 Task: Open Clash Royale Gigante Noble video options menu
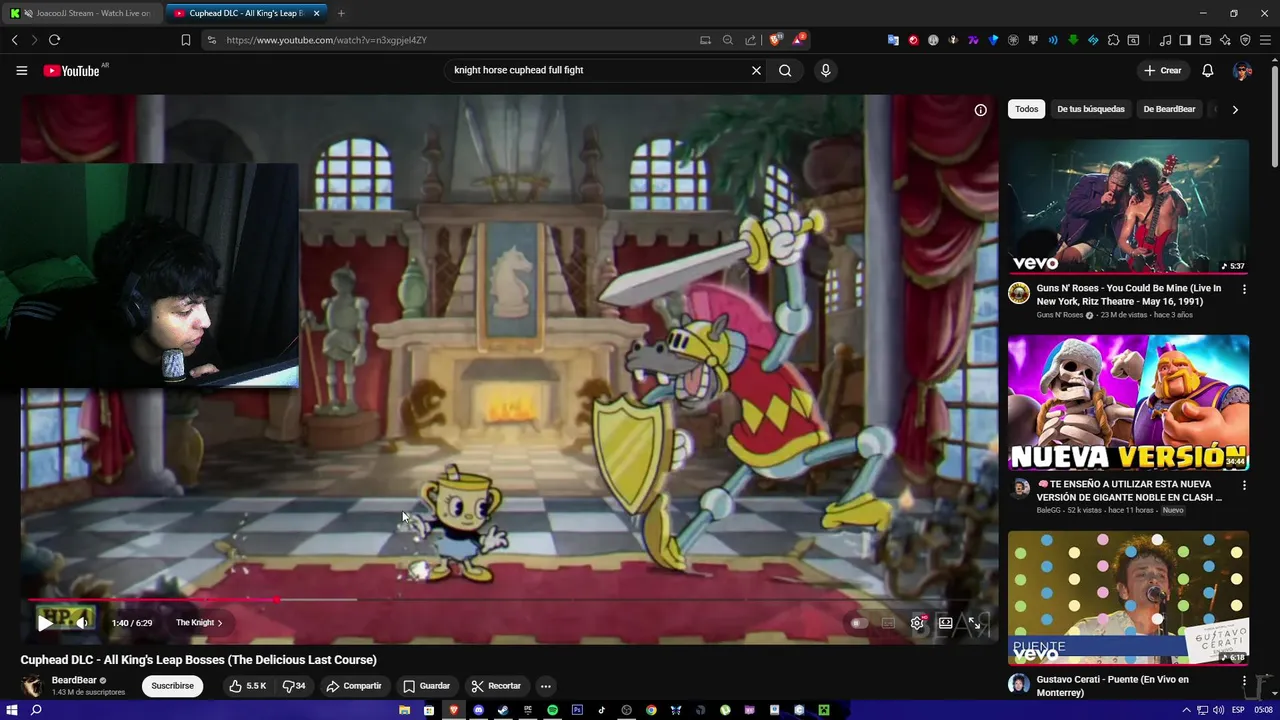coord(1244,485)
